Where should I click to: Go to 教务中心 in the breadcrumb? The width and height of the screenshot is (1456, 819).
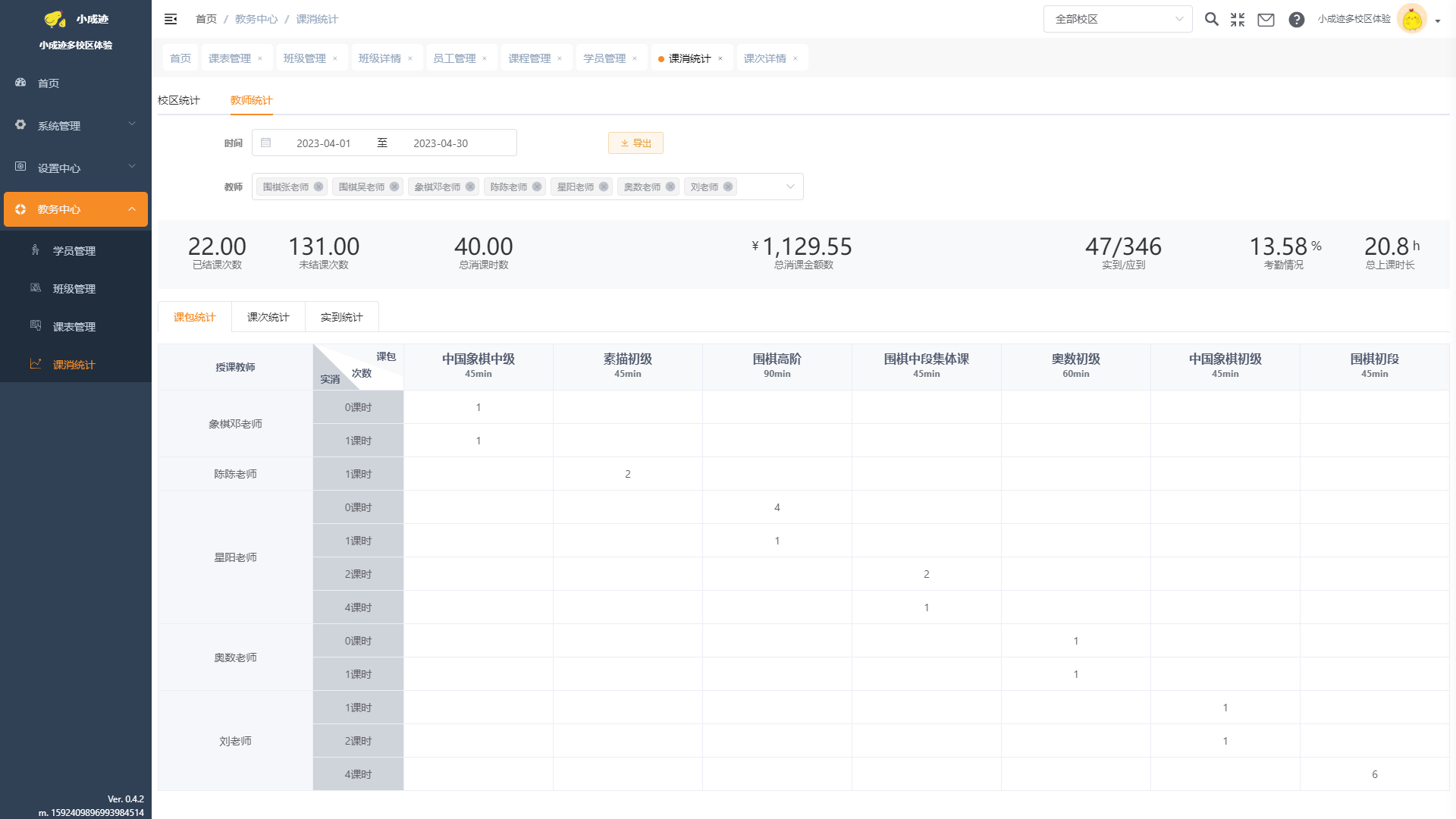pos(256,19)
